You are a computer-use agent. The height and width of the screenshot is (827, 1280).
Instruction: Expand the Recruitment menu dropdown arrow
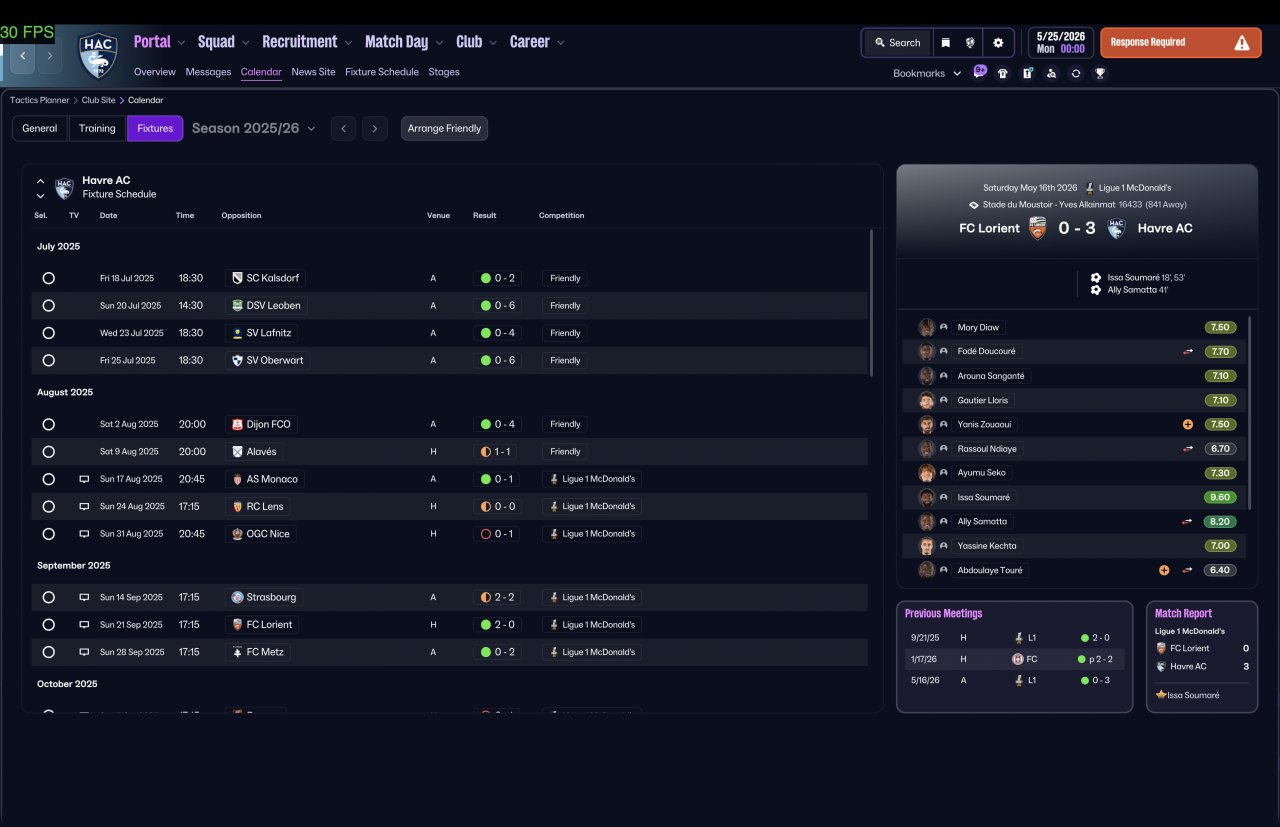click(347, 43)
